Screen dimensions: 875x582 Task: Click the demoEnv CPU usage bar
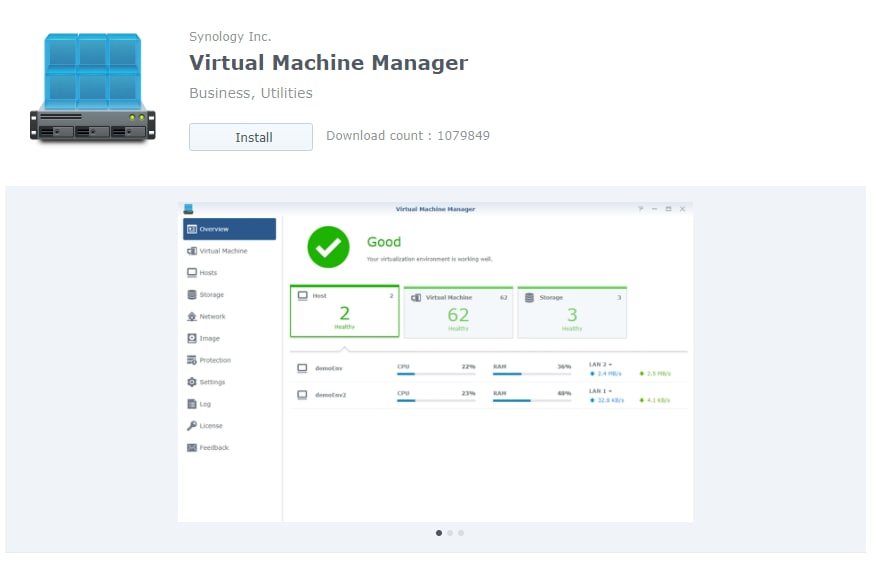pyautogui.click(x=436, y=374)
